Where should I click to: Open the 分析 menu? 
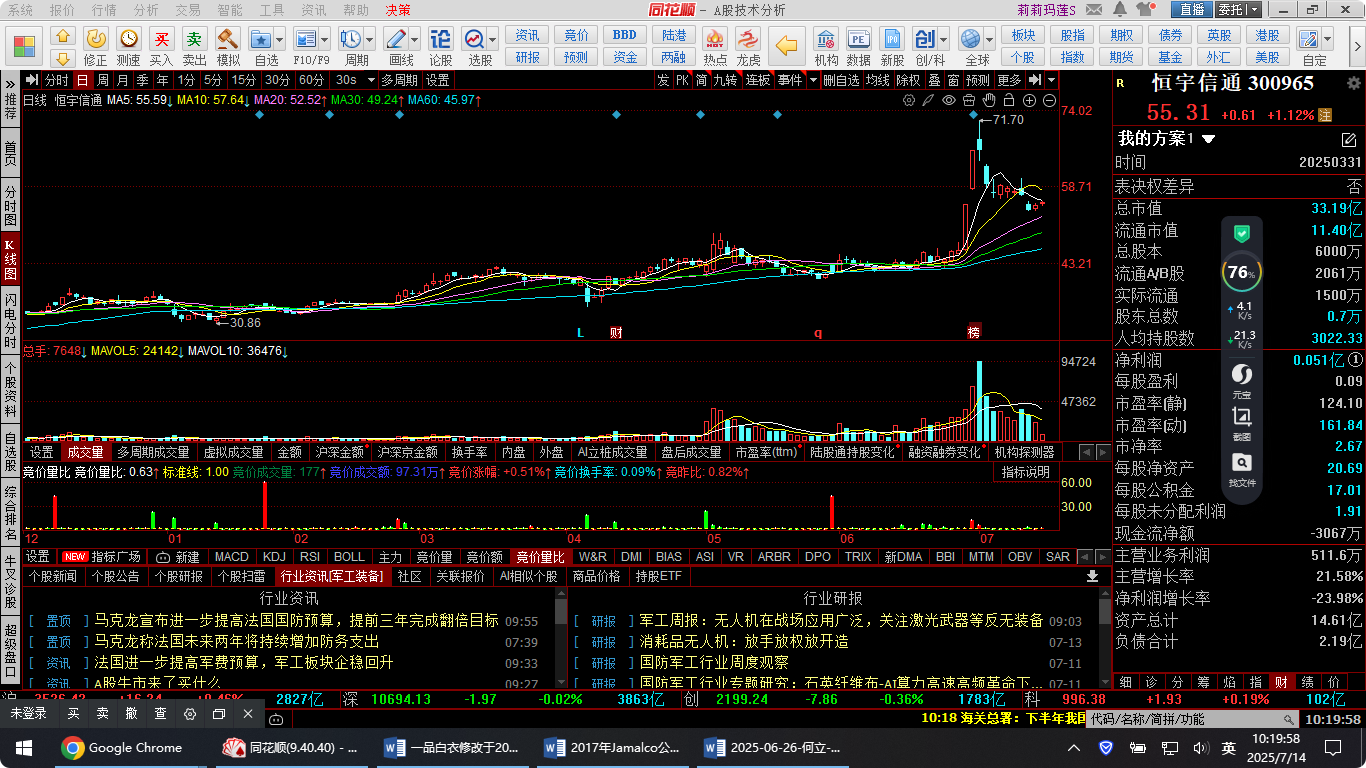point(146,10)
